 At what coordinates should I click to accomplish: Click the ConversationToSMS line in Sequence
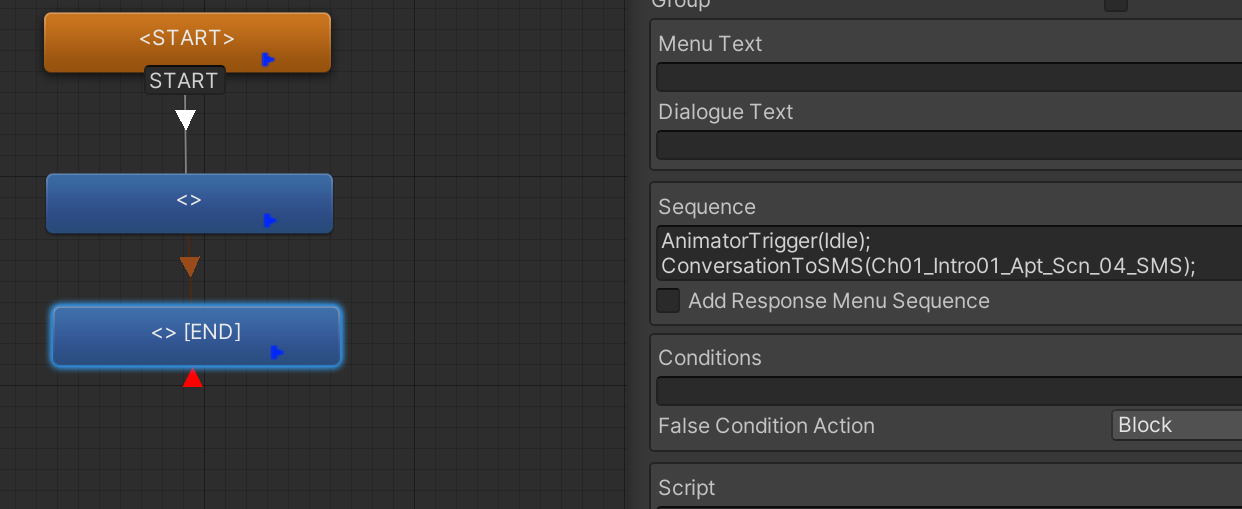[x=929, y=266]
